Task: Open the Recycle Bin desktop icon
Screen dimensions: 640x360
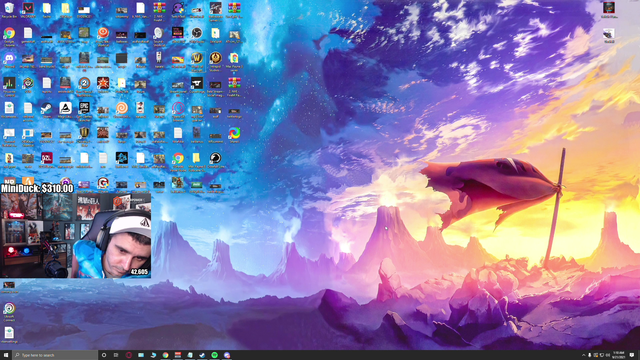Action: [9, 10]
